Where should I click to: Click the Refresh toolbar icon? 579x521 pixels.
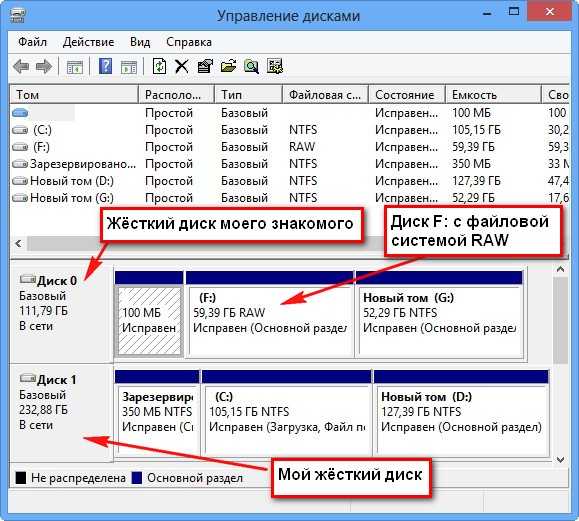[x=159, y=67]
